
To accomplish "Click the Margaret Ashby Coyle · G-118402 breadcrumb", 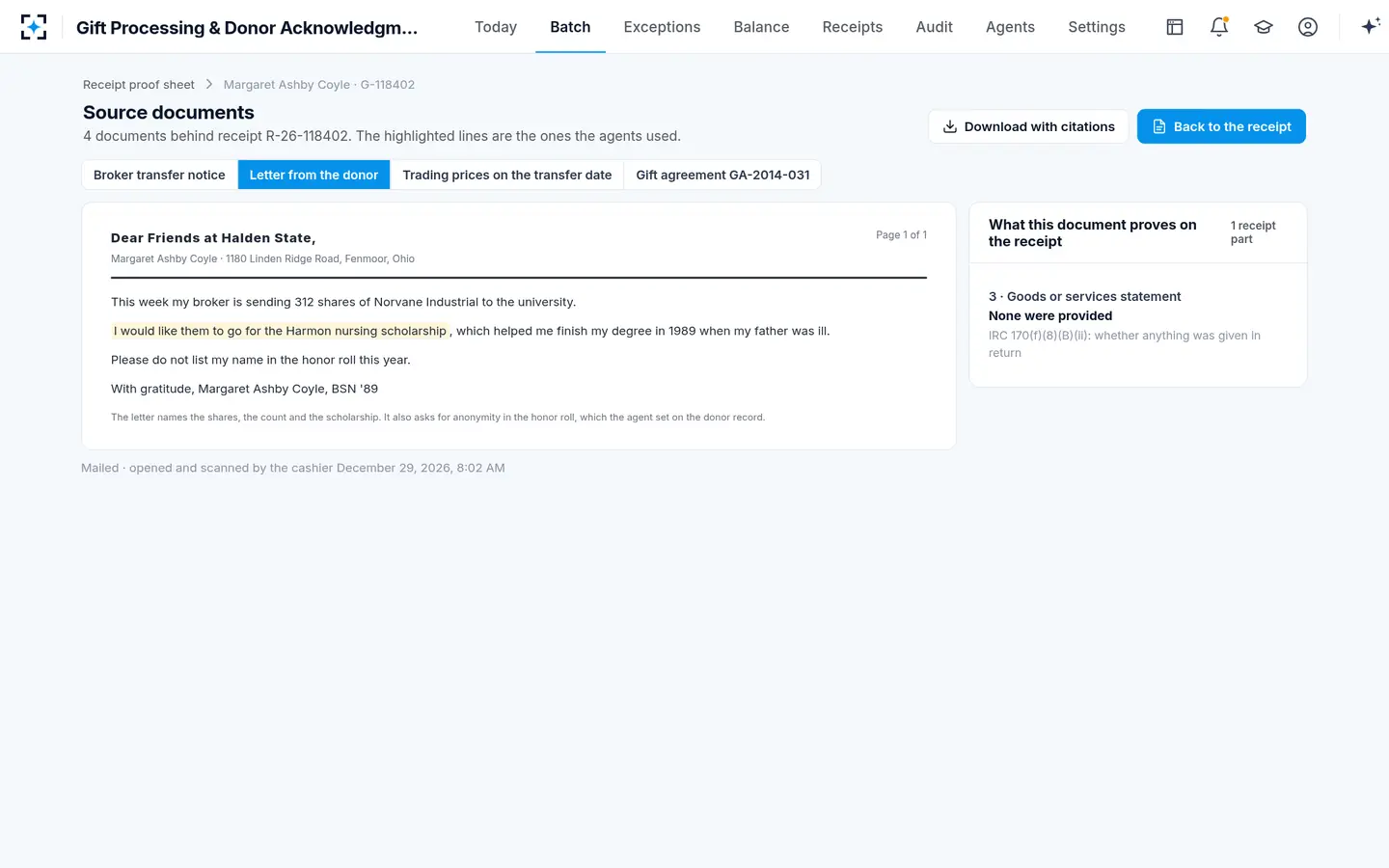I will pos(319,85).
